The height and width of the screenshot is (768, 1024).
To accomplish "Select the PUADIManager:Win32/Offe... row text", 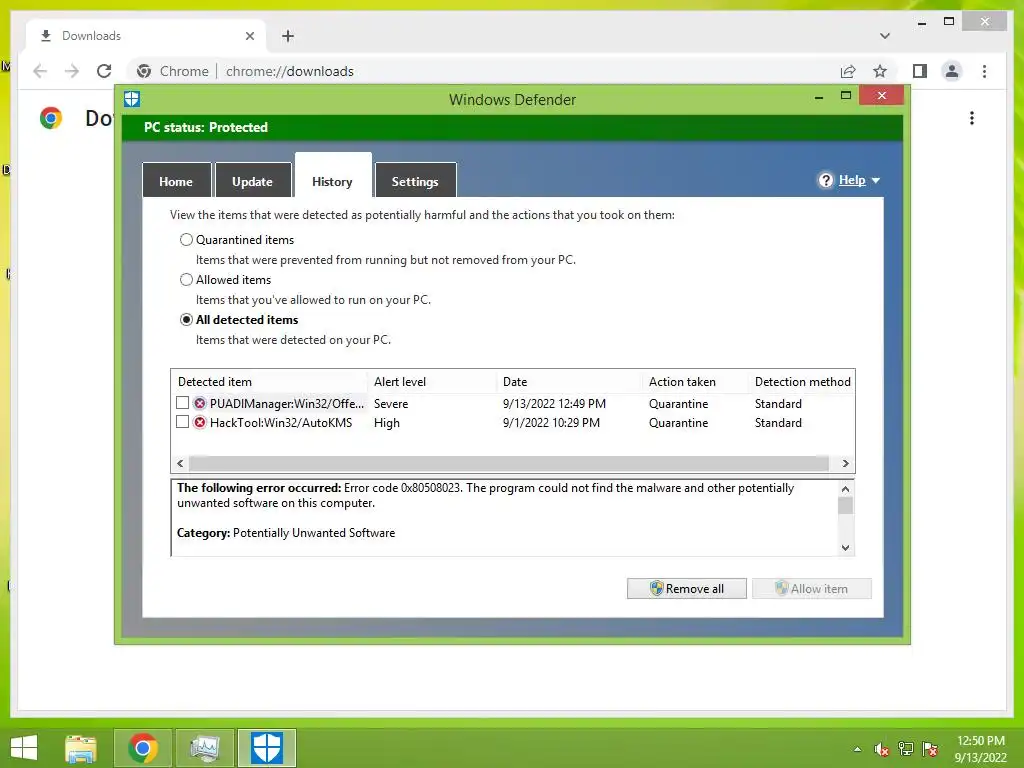I will click(287, 404).
